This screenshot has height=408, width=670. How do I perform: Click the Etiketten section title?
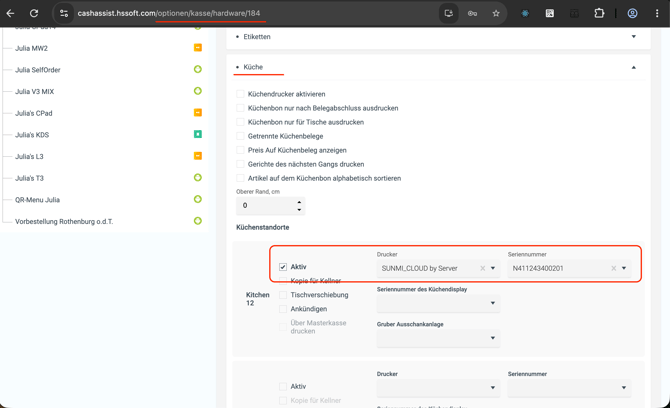pos(257,37)
